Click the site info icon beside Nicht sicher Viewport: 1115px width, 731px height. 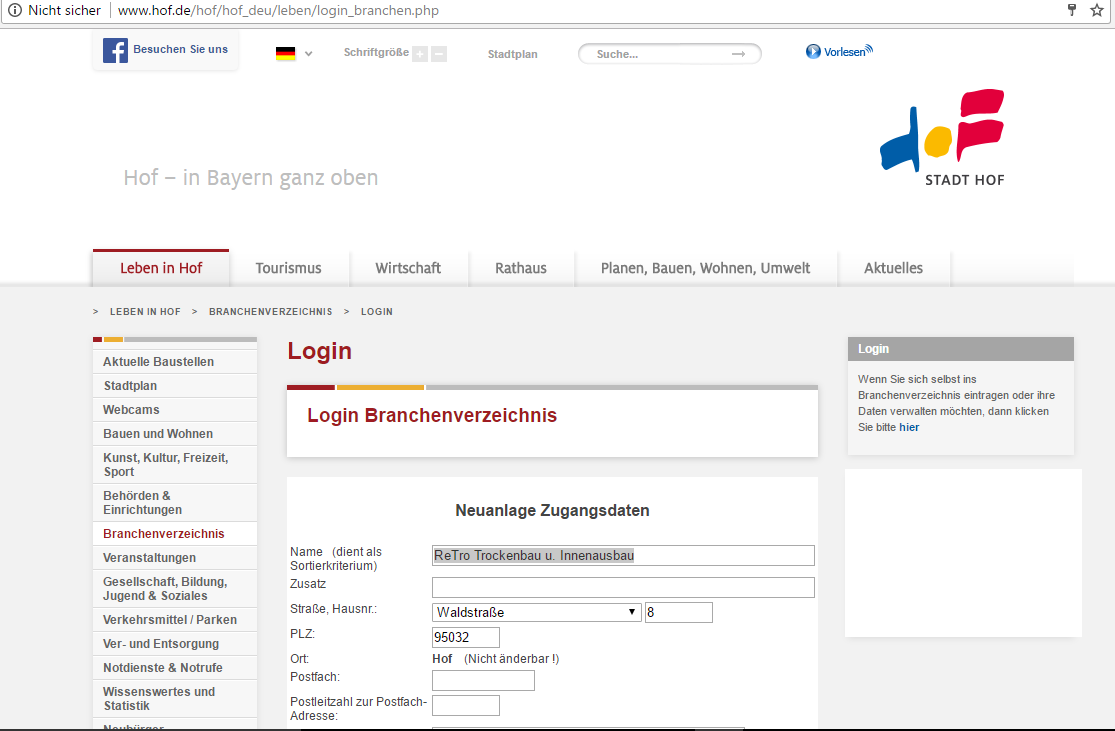(x=14, y=11)
